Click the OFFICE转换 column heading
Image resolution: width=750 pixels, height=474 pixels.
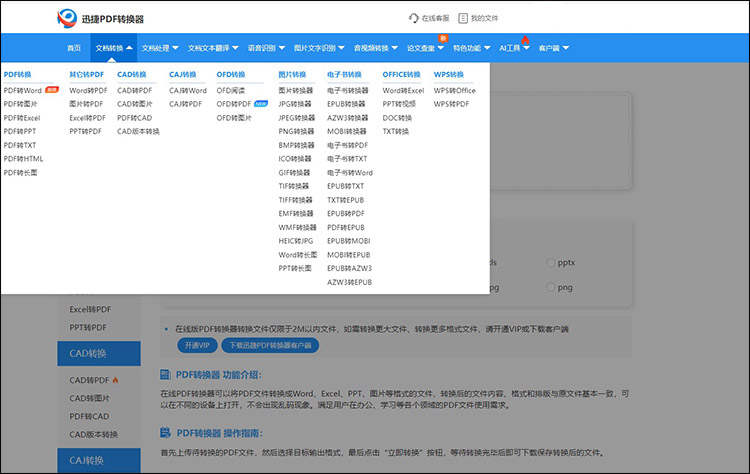(x=401, y=75)
